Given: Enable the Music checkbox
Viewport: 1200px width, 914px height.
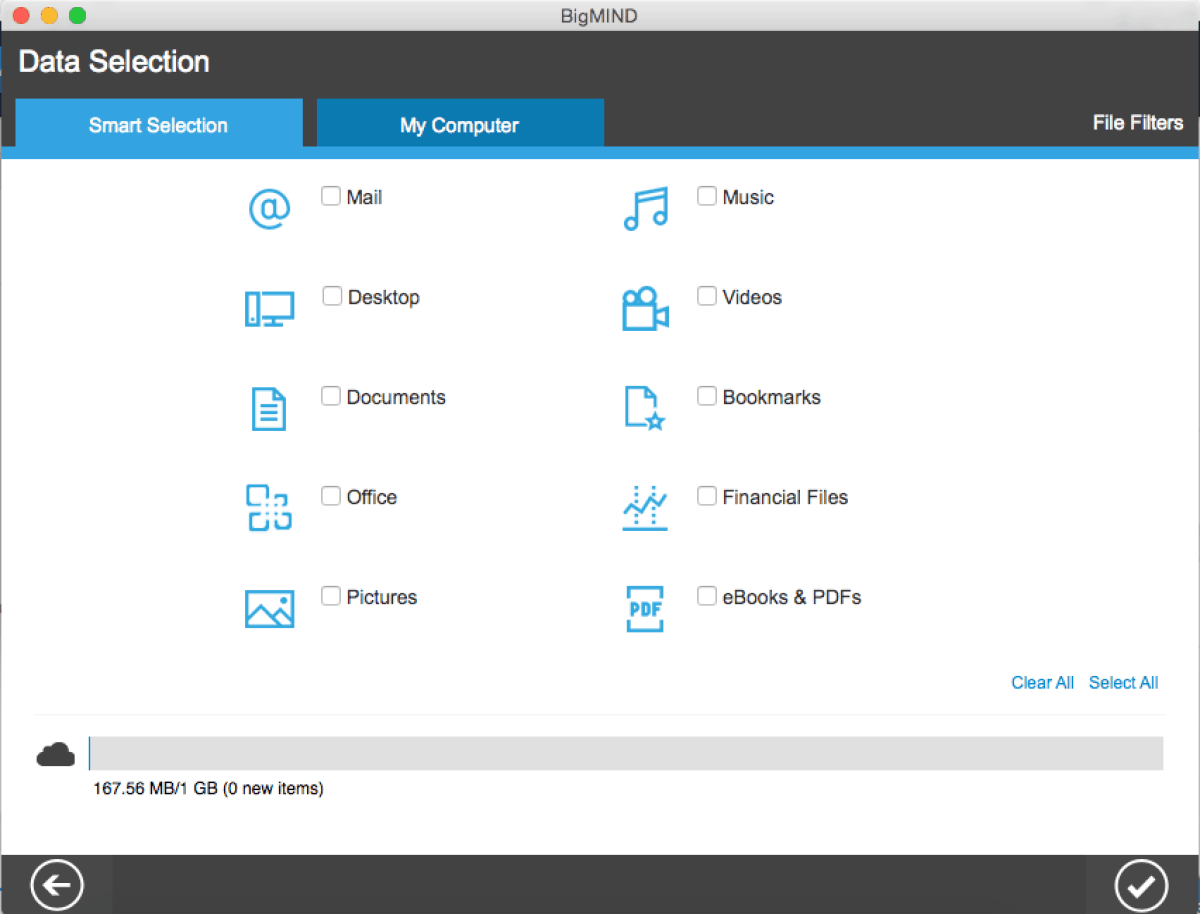Looking at the screenshot, I should point(707,196).
